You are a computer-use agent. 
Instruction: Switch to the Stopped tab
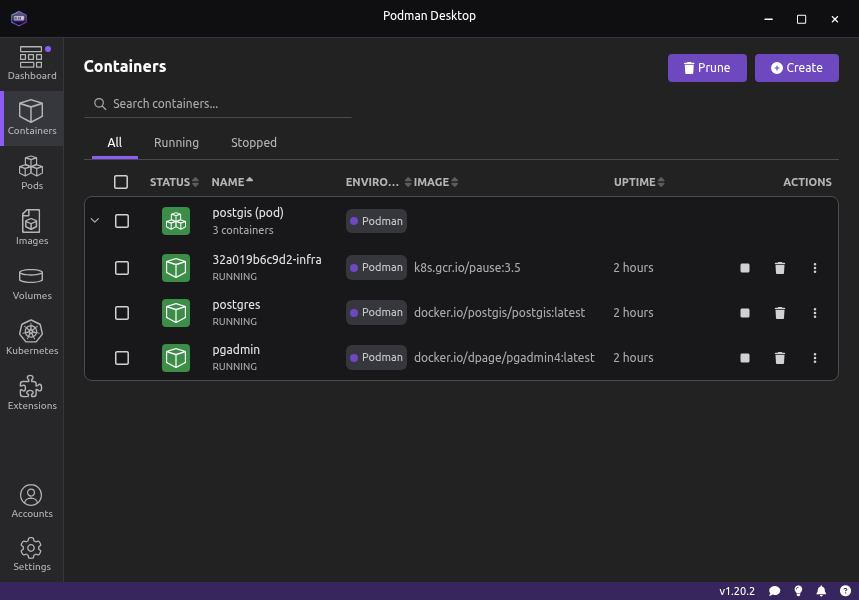(254, 143)
